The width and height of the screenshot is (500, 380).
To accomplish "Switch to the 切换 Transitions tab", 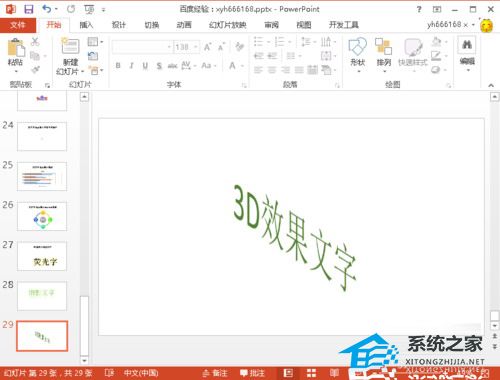I will pyautogui.click(x=152, y=25).
